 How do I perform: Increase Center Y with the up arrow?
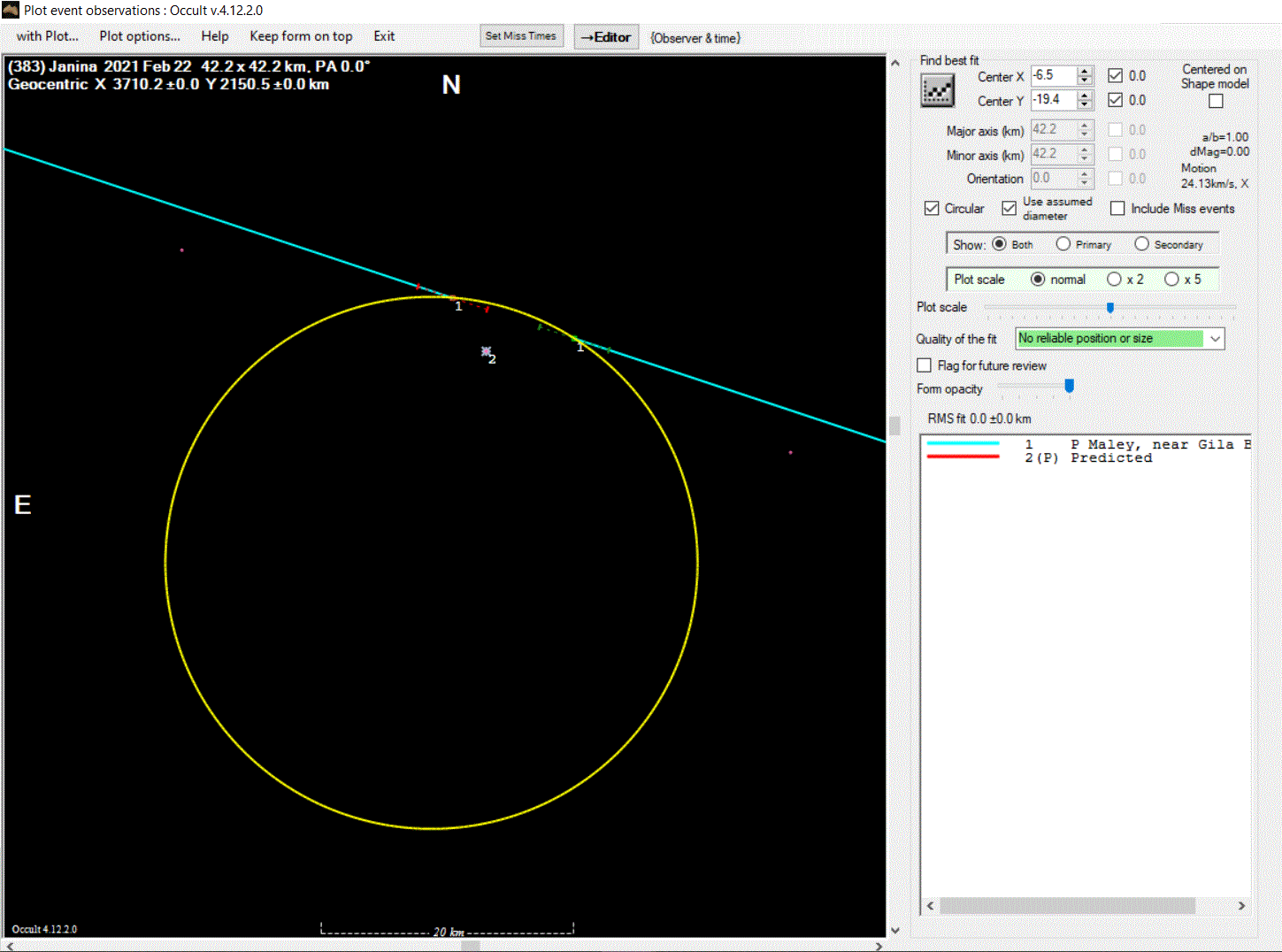click(1085, 96)
